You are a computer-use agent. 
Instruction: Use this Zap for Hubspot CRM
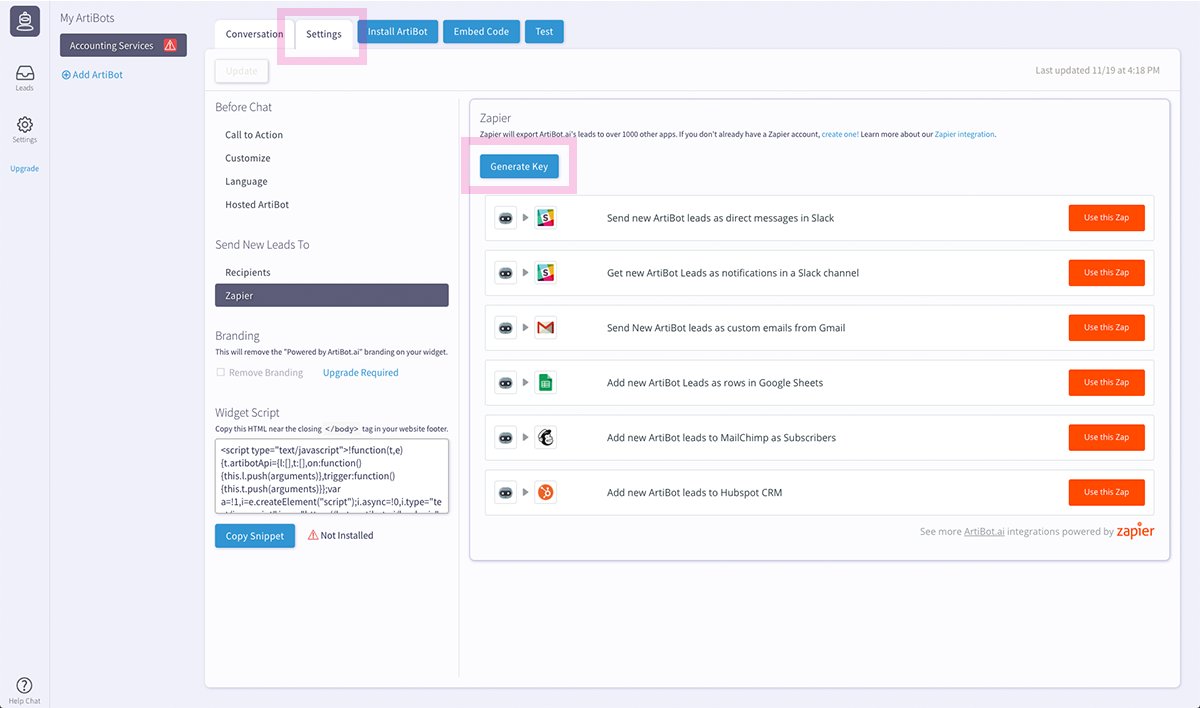click(x=1106, y=493)
